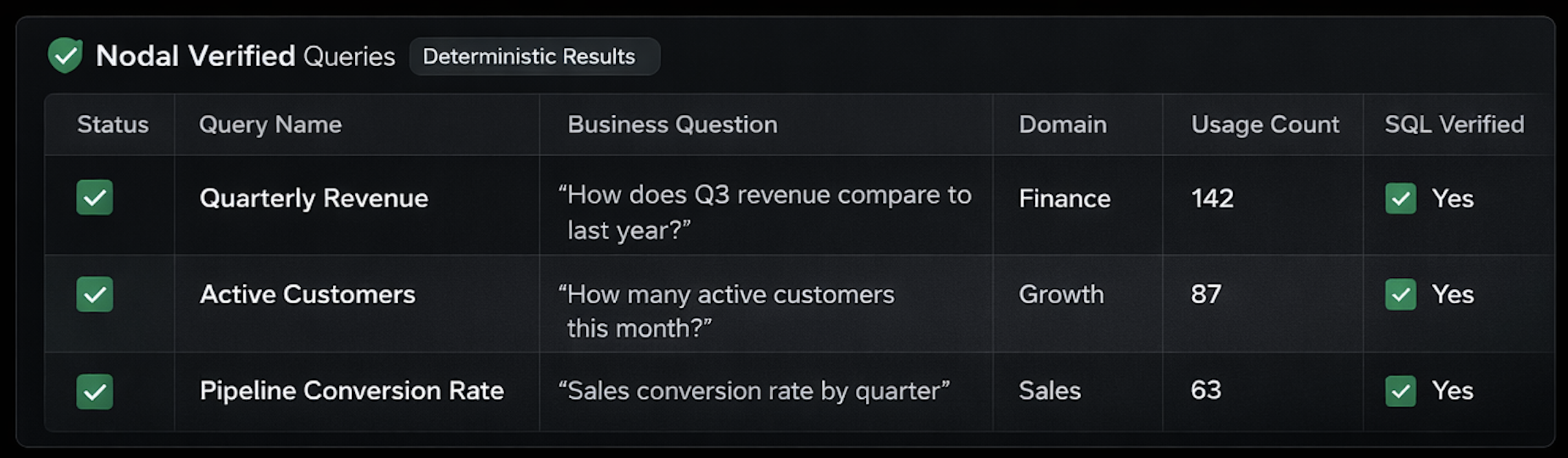Image resolution: width=1568 pixels, height=458 pixels.
Task: Click the Business Question column header
Action: pos(672,124)
